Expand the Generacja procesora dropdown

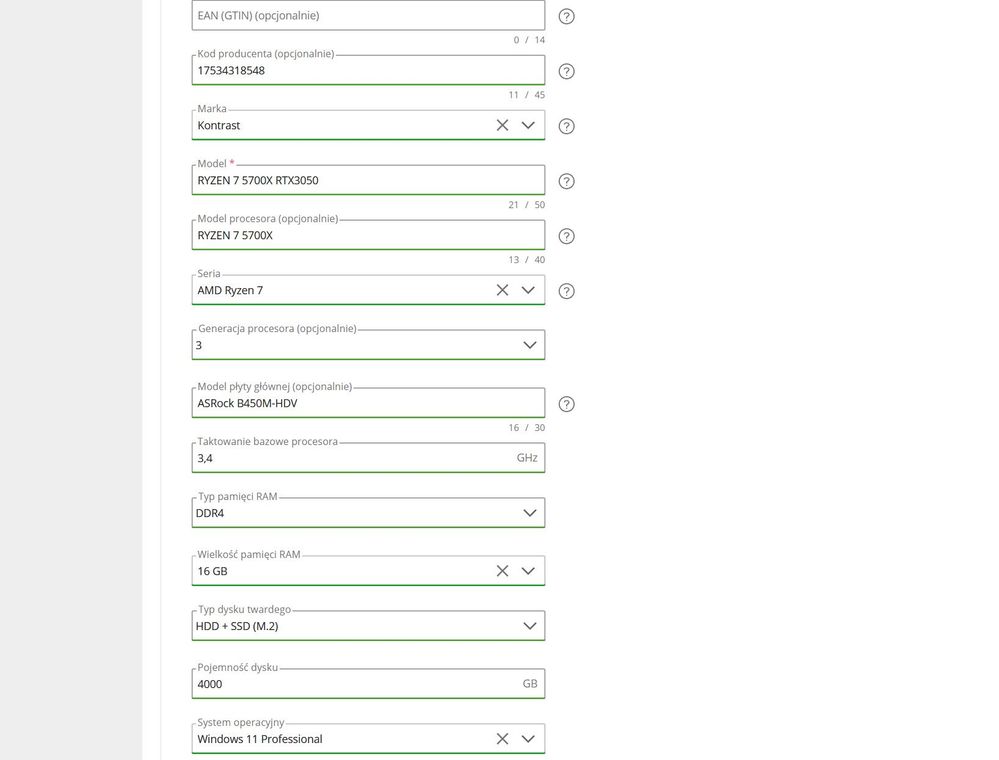529,345
